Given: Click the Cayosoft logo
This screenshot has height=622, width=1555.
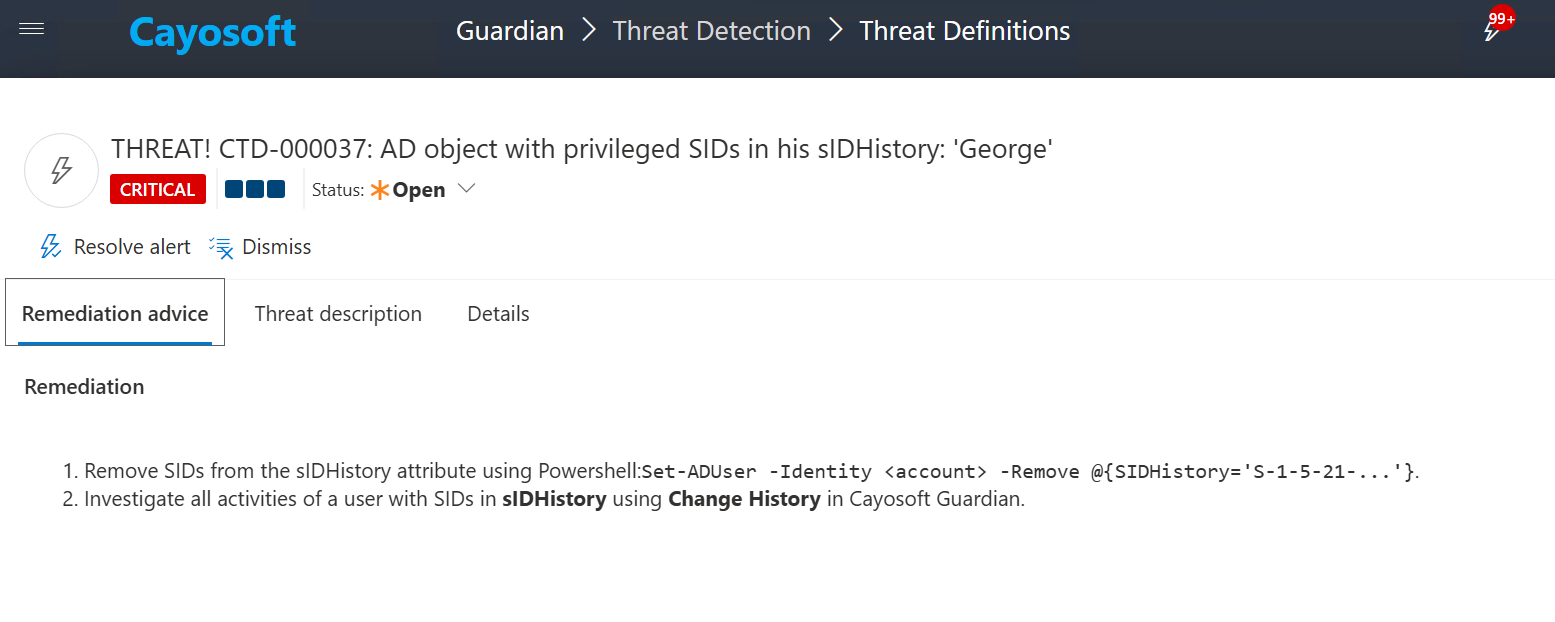Looking at the screenshot, I should 212,32.
